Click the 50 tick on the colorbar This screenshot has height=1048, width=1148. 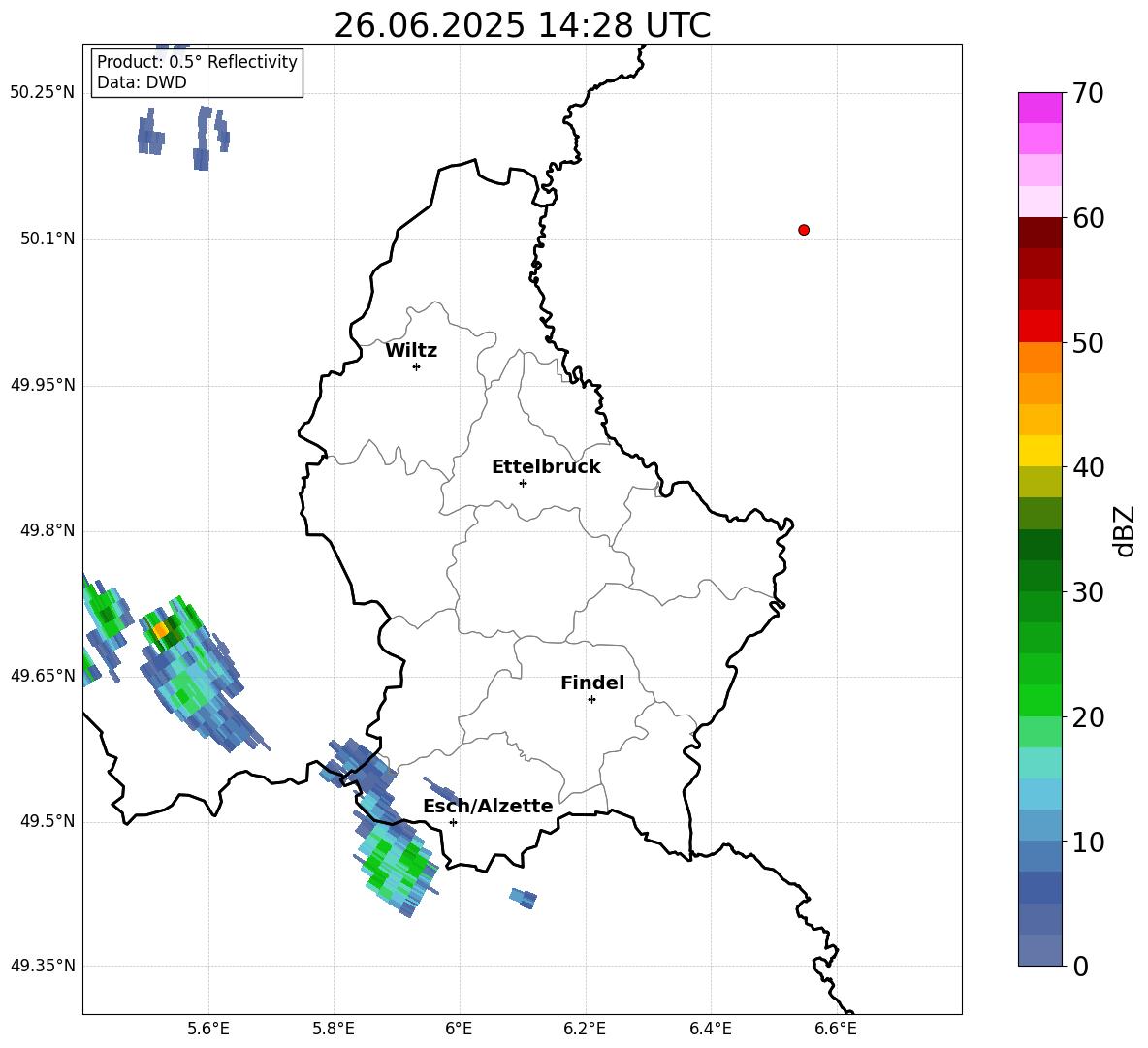[x=1088, y=342]
